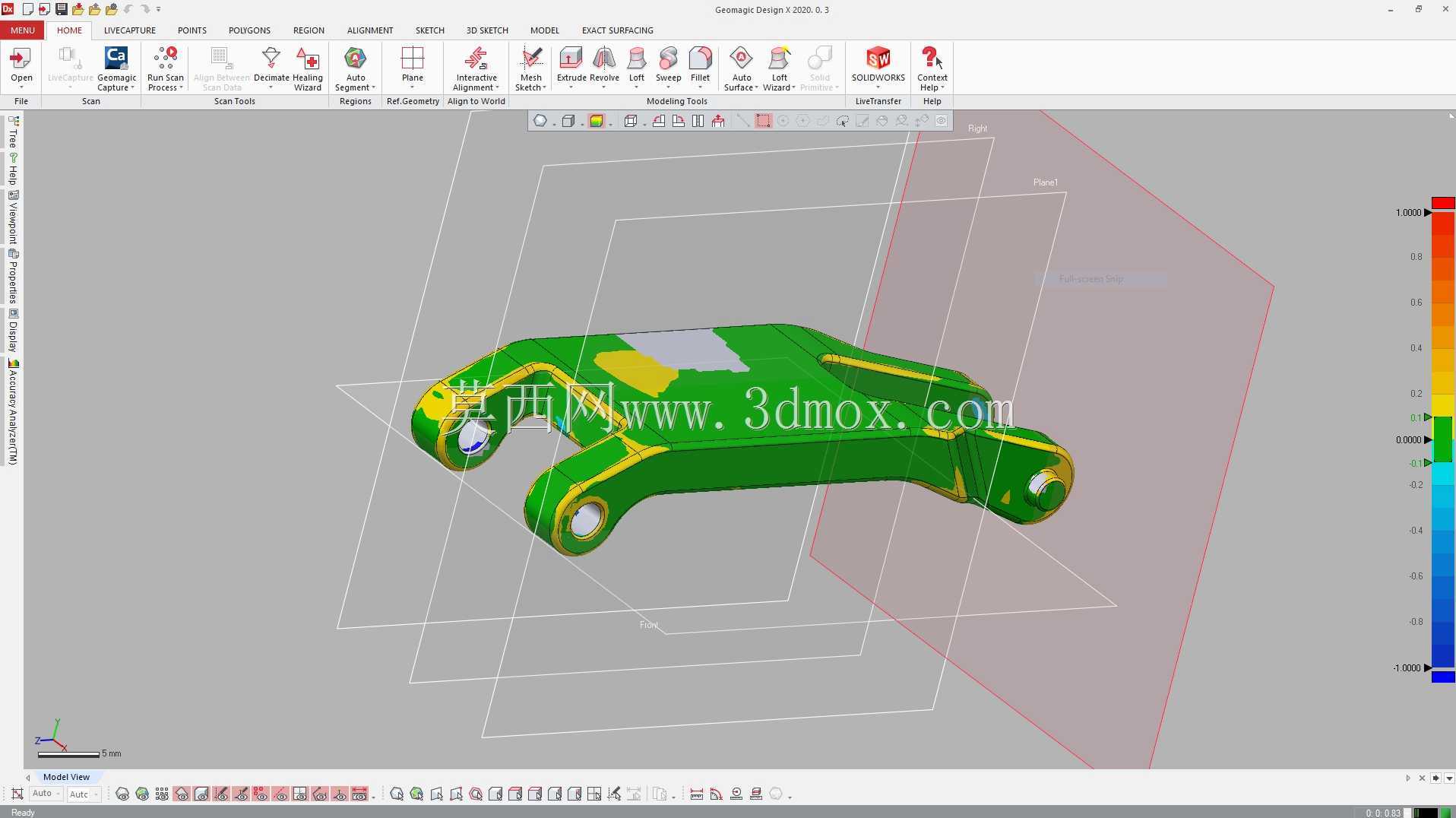Run Auto Segment on regions
This screenshot has width=1456, height=818.
tap(355, 68)
